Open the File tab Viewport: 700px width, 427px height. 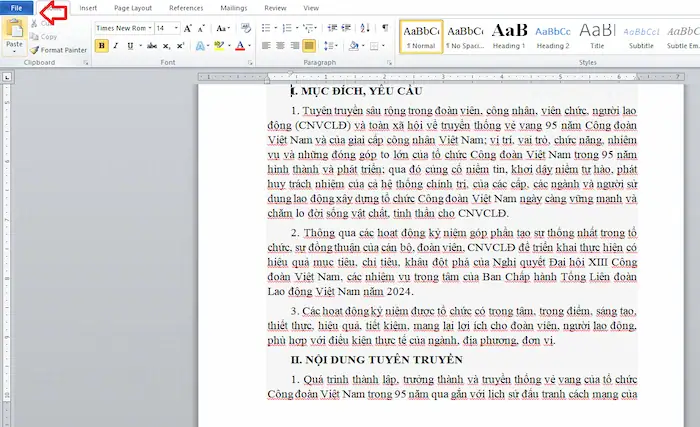[x=17, y=7]
